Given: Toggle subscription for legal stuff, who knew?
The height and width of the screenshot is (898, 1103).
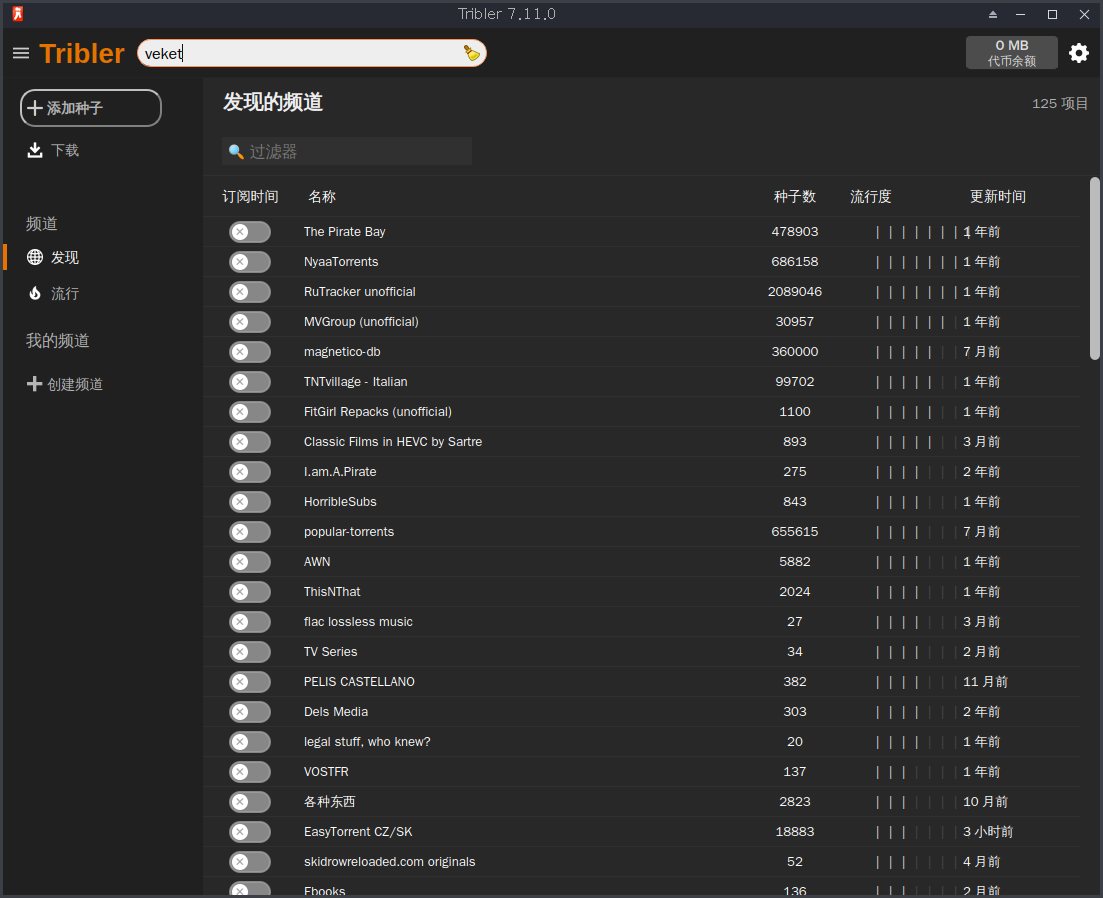Looking at the screenshot, I should pyautogui.click(x=250, y=742).
